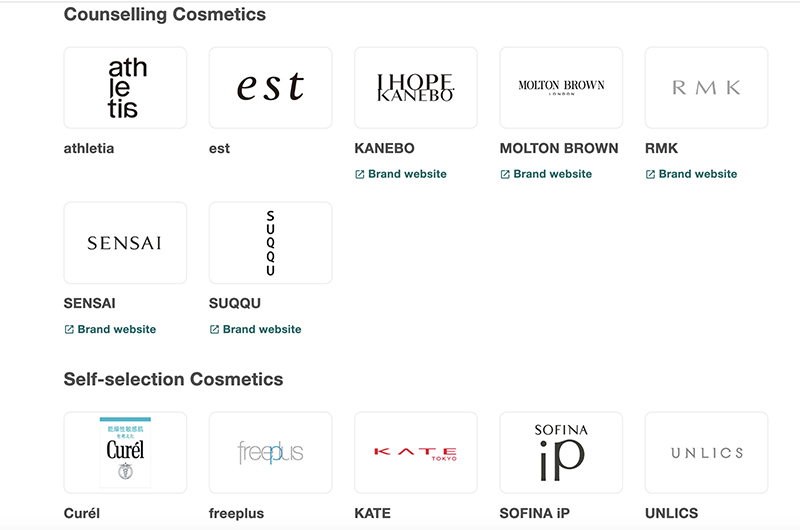This screenshot has height=530, width=800.
Task: Open the MOLTON BROWN logo tile
Action: tap(561, 88)
